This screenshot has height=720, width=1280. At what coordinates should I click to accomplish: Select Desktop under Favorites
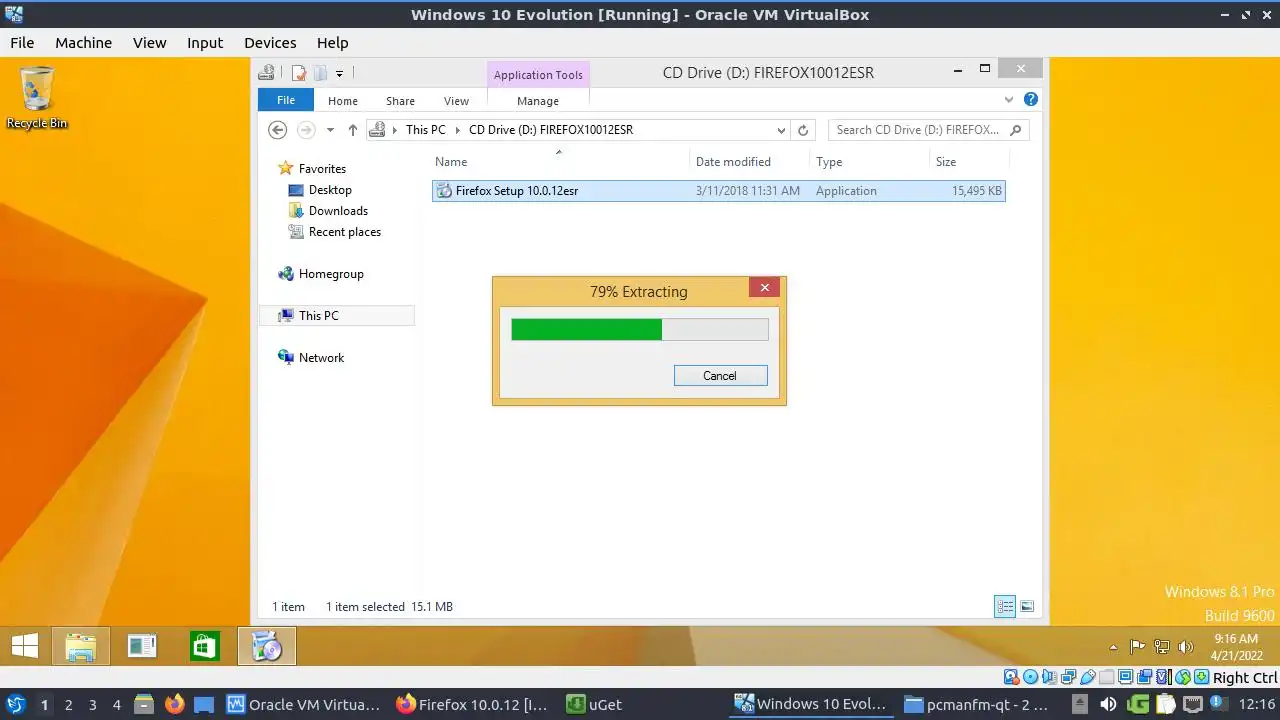point(320,190)
